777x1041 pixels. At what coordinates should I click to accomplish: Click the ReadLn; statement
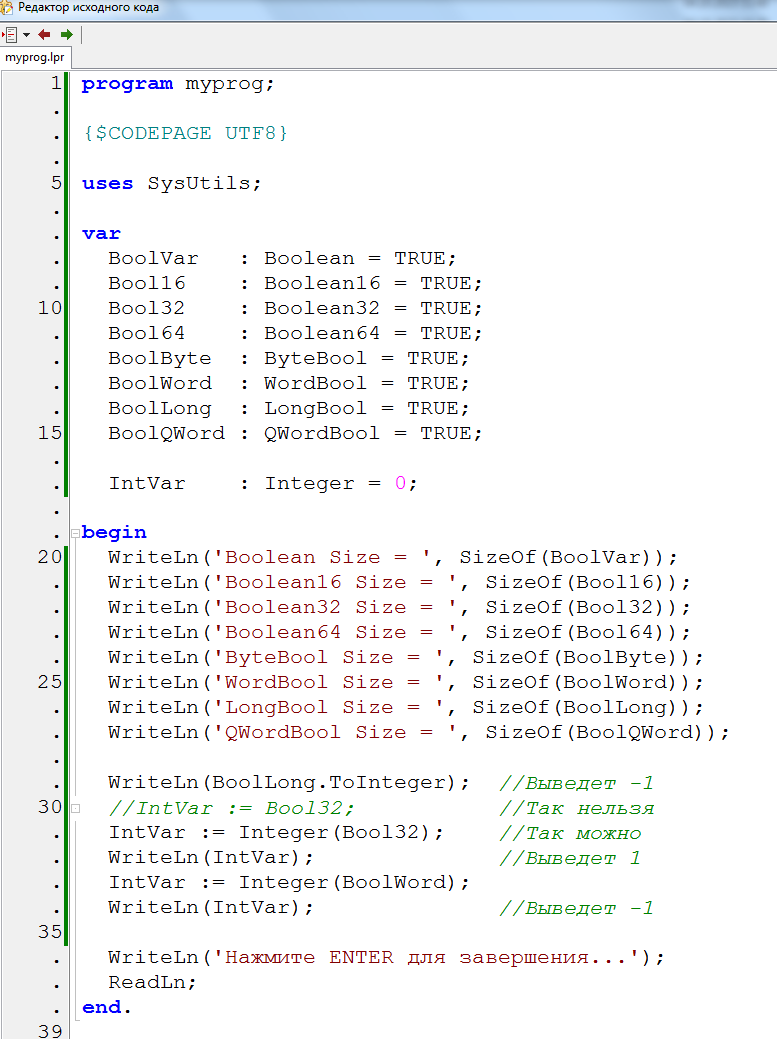(x=152, y=983)
